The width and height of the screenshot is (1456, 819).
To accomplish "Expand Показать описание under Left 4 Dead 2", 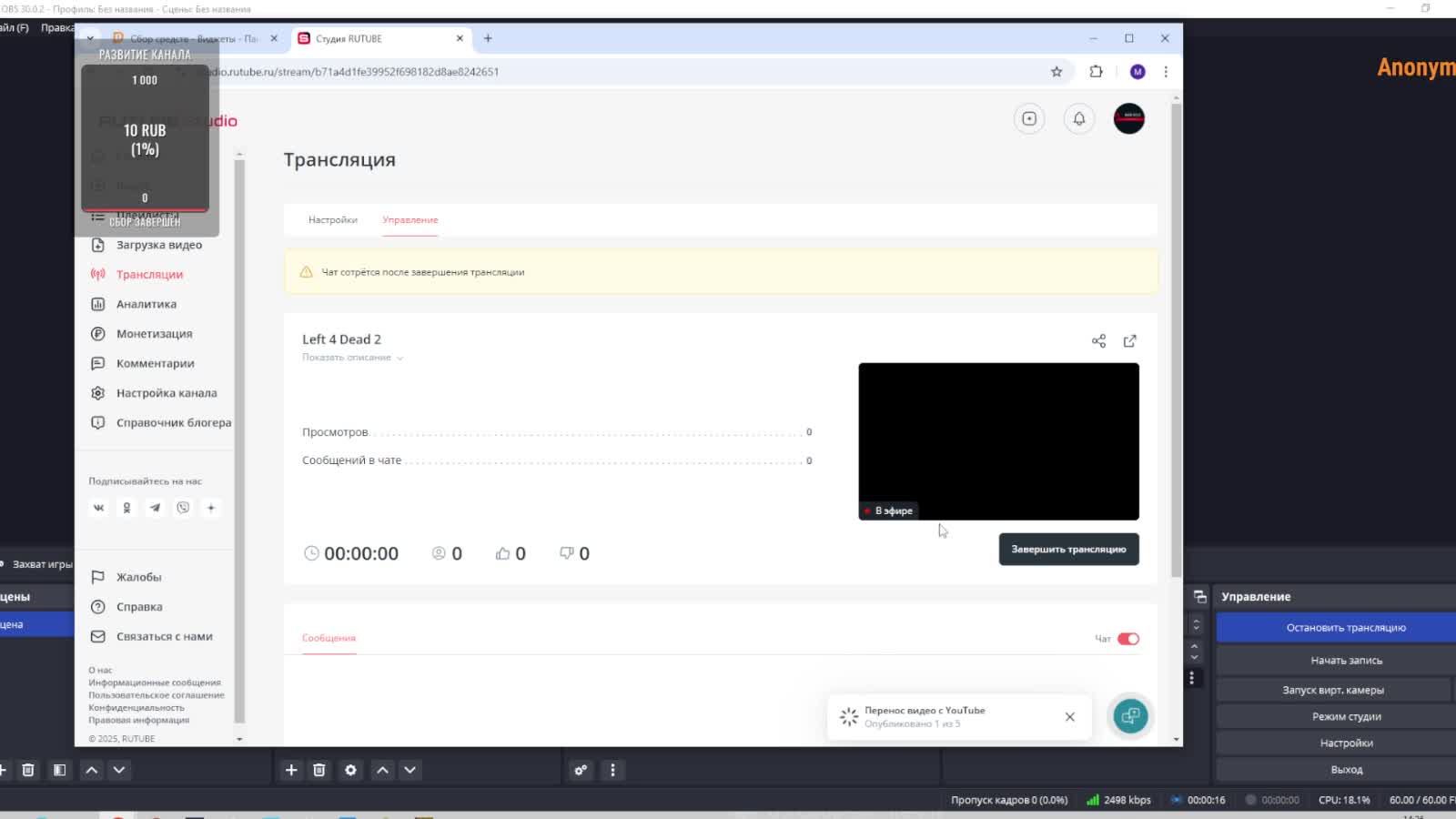I will point(352,358).
